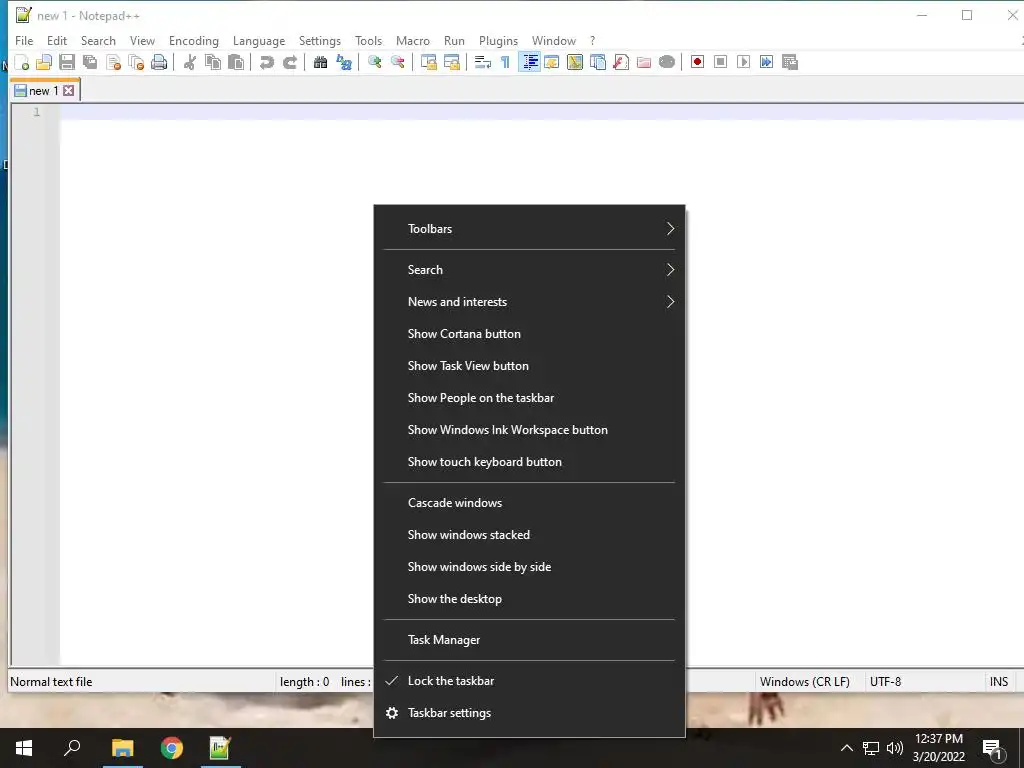The width and height of the screenshot is (1024, 768).
Task: Click the Replace toolbar icon
Action: [x=344, y=62]
